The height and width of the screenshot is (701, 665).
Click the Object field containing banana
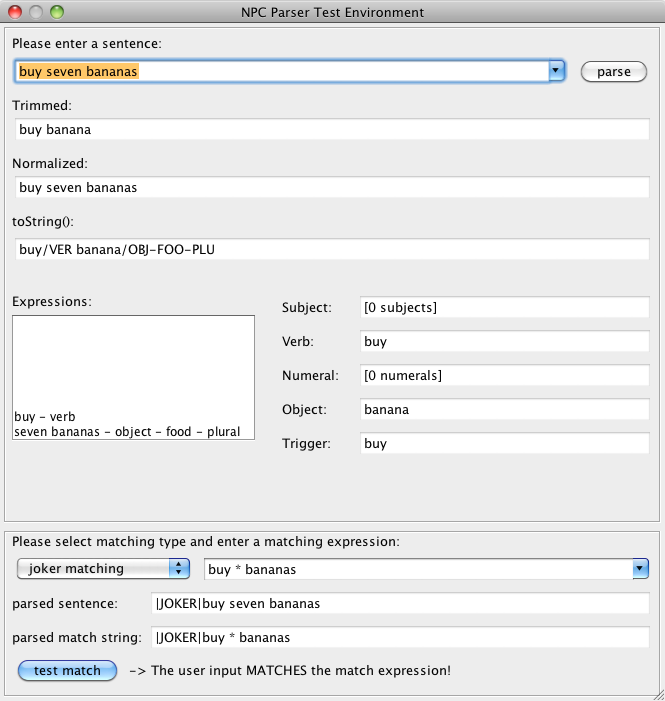coord(504,409)
